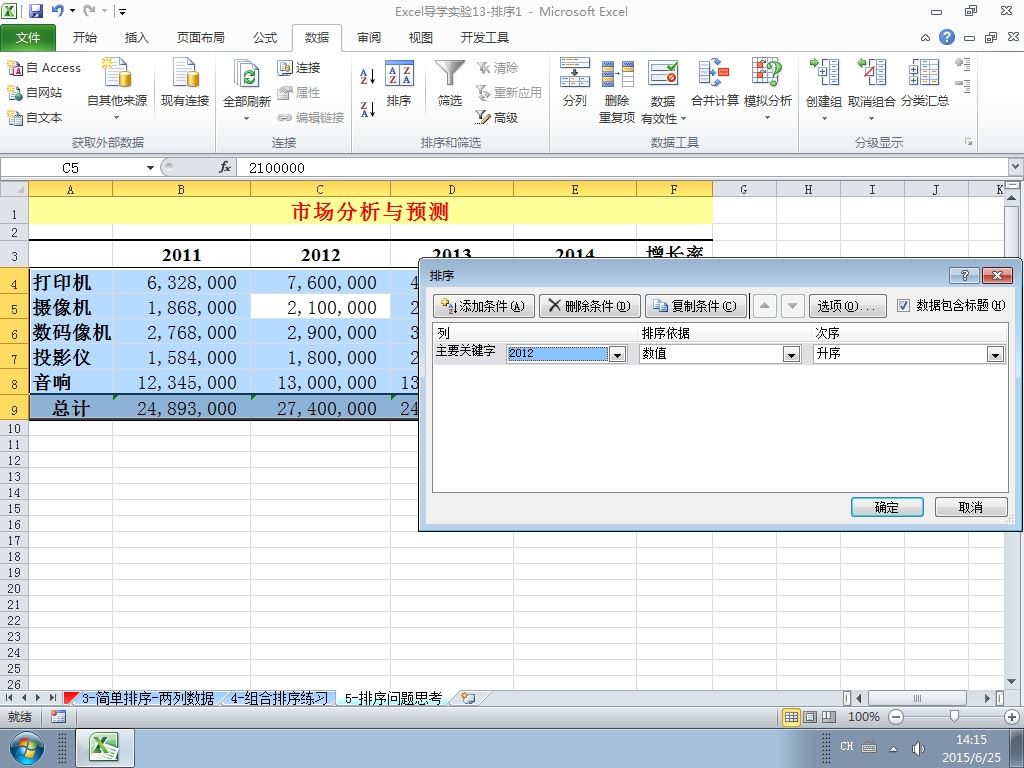Open the File (文件) tab
The width and height of the screenshot is (1024, 768).
click(x=28, y=37)
